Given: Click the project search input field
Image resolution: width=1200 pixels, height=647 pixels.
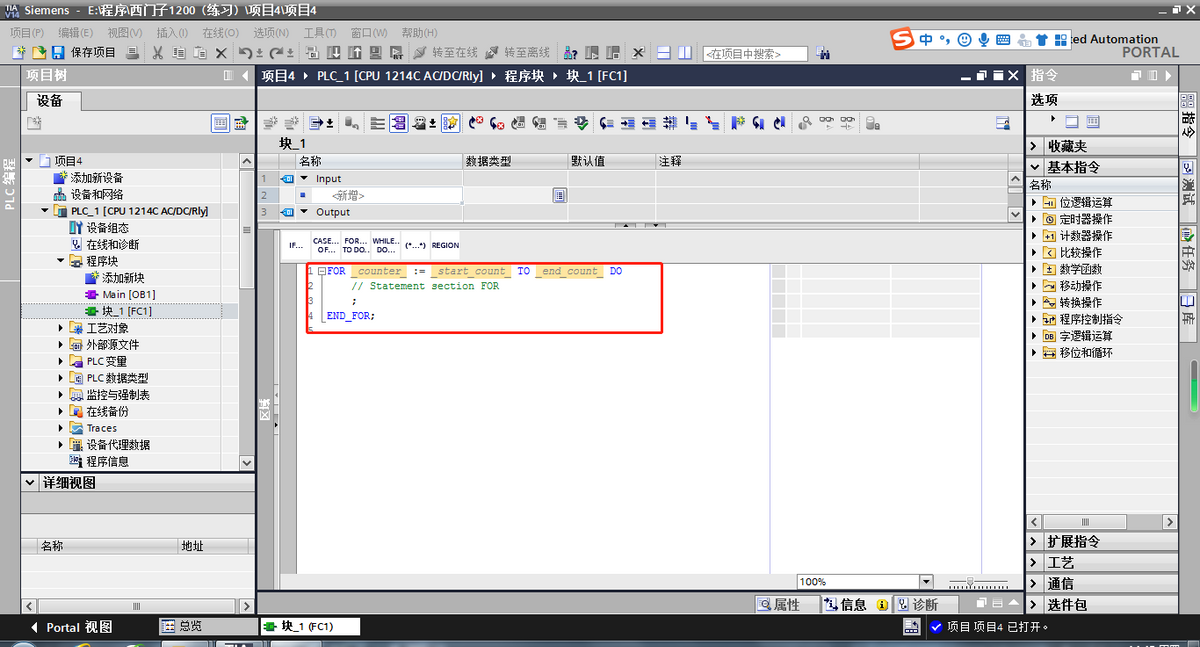Looking at the screenshot, I should pyautogui.click(x=755, y=53).
